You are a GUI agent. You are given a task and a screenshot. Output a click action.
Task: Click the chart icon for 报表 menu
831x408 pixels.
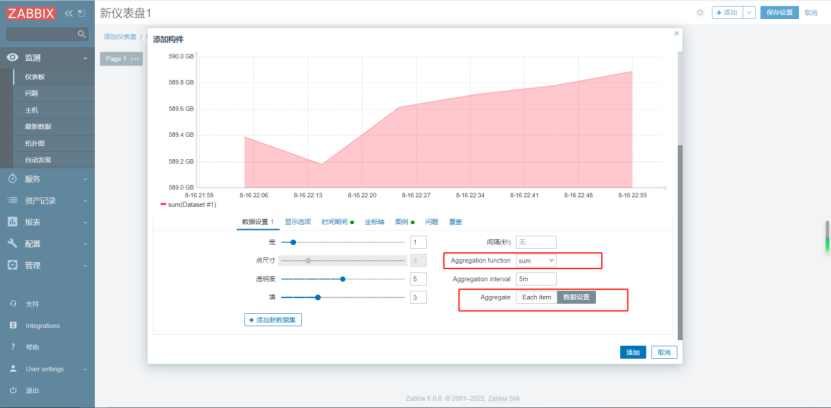[13, 222]
